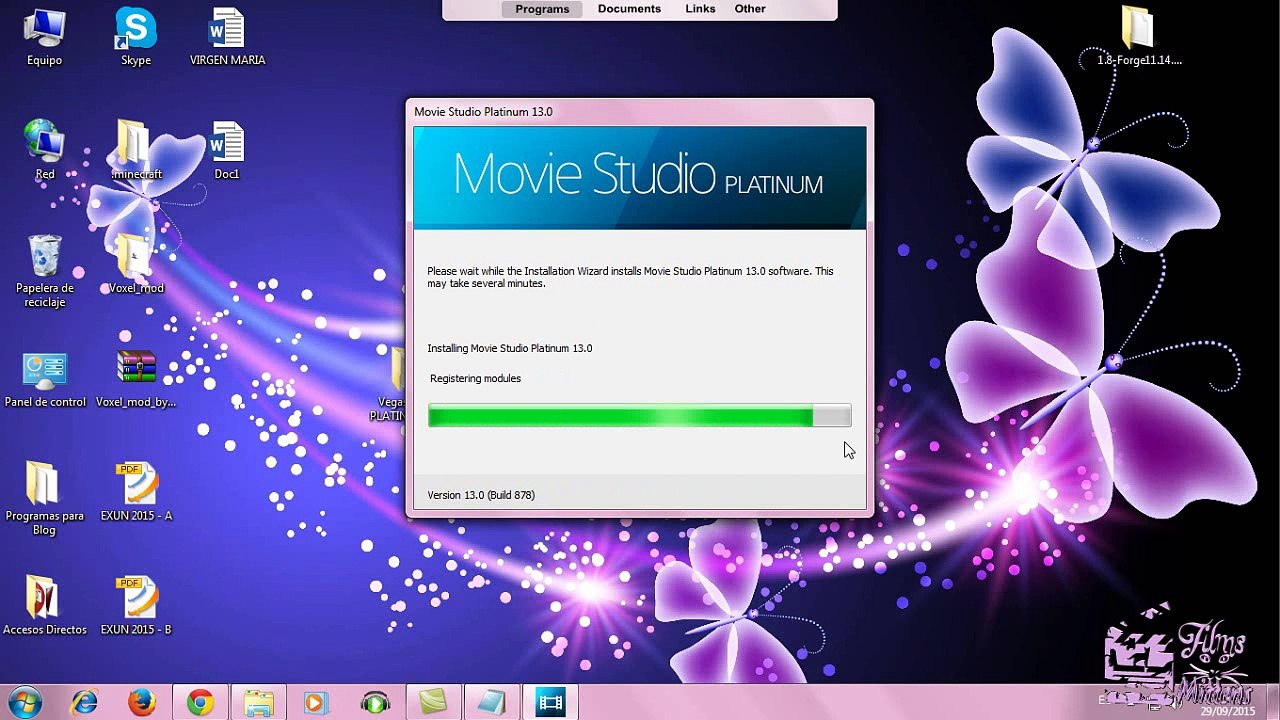Select the 1.8-Forge11.14 folder icon
The image size is (1280, 720).
point(1139,38)
